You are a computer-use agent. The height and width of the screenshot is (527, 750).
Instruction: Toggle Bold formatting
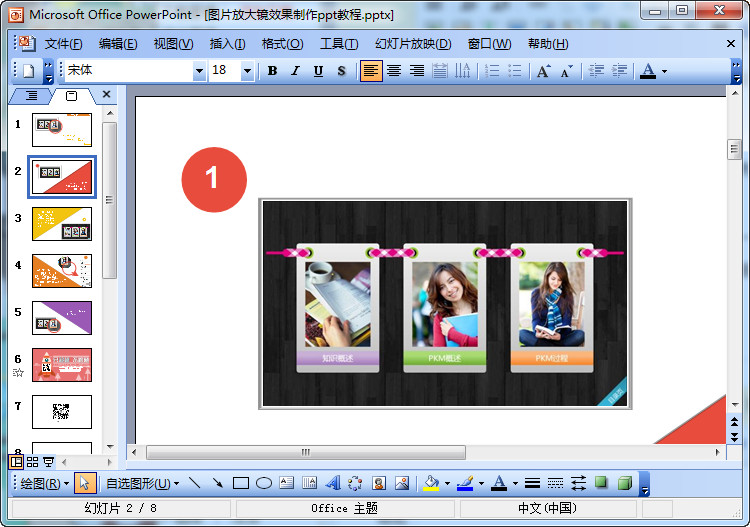coord(273,71)
